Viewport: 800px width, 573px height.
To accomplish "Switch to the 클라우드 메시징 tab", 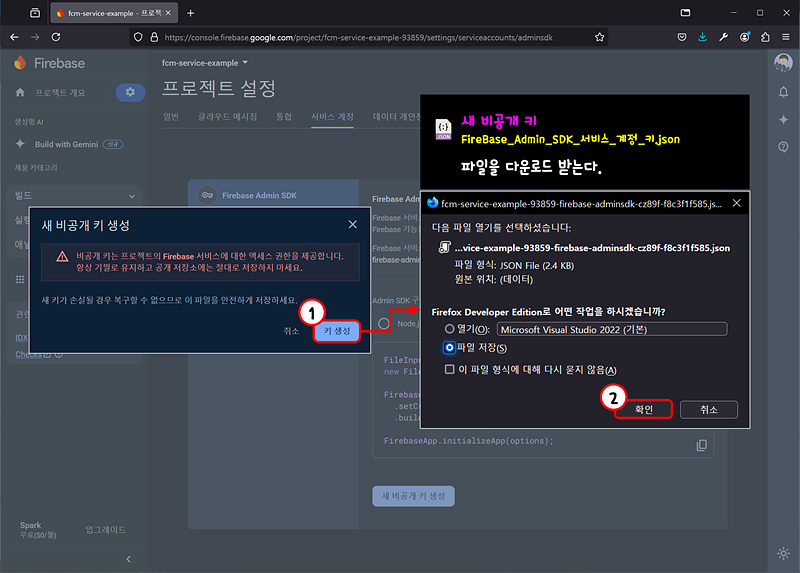I will (228, 117).
